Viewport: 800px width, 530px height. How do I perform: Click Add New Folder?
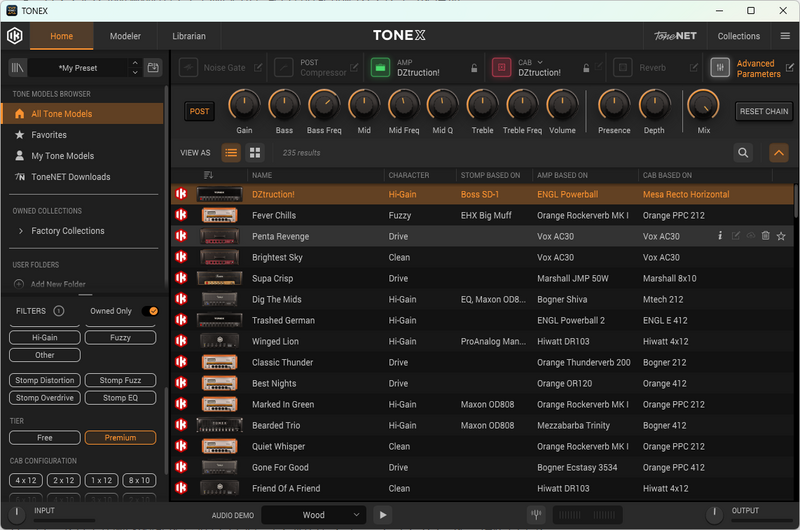[50, 284]
